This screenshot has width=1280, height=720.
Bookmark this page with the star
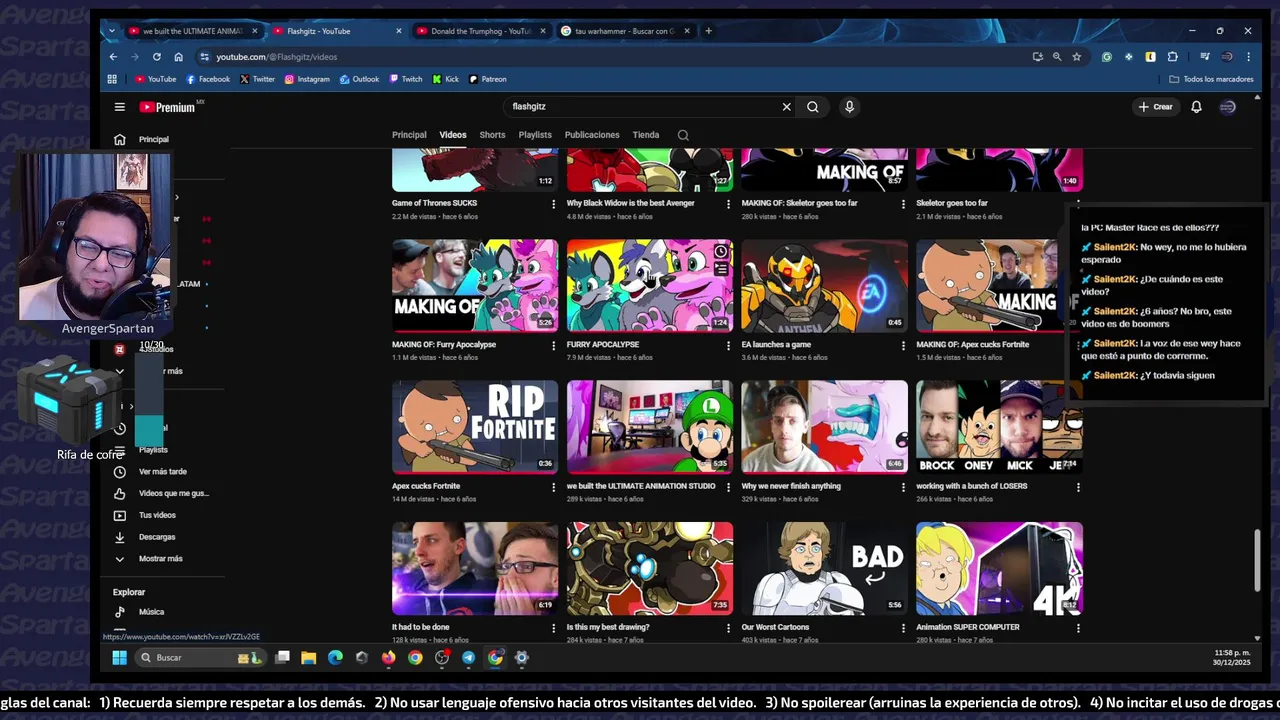[1077, 57]
